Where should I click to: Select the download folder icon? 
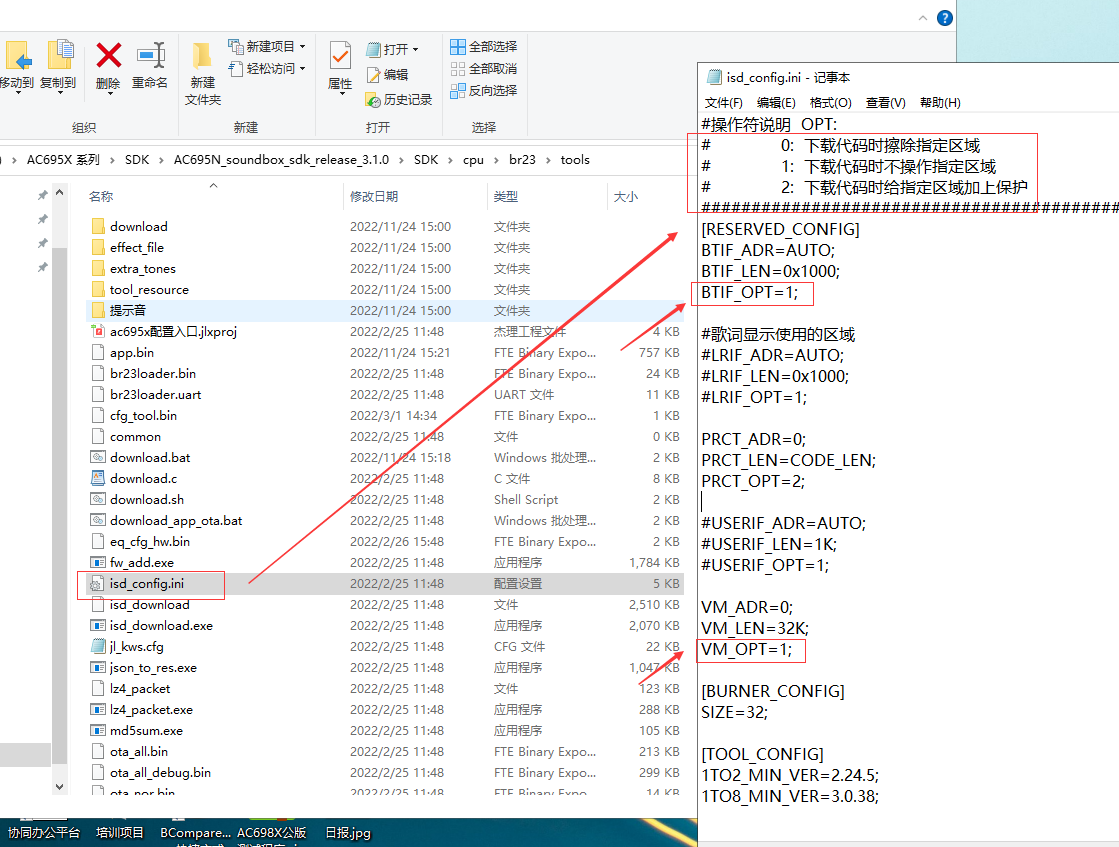point(98,226)
